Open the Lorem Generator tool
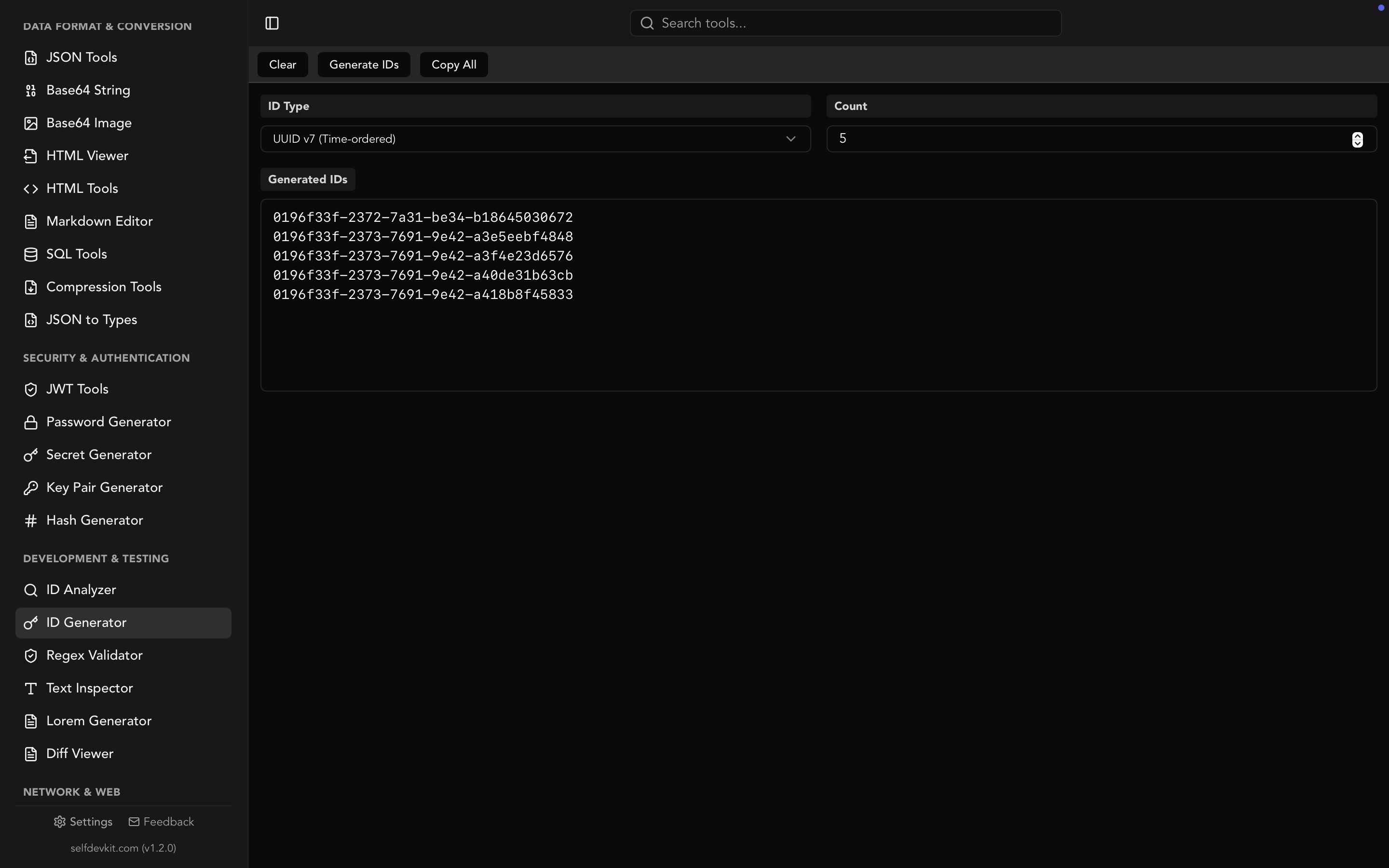 click(x=99, y=720)
